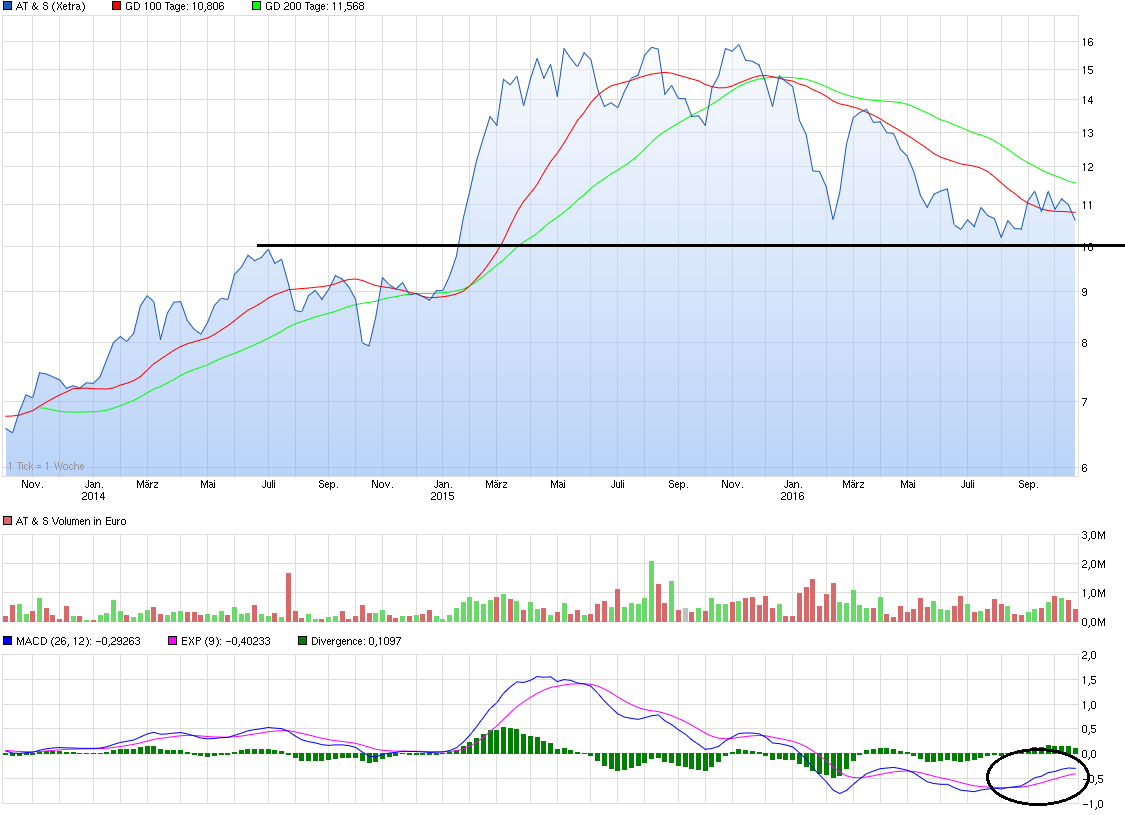Click price axis value 13
The width and height of the screenshot is (1125, 815).
(x=1088, y=133)
